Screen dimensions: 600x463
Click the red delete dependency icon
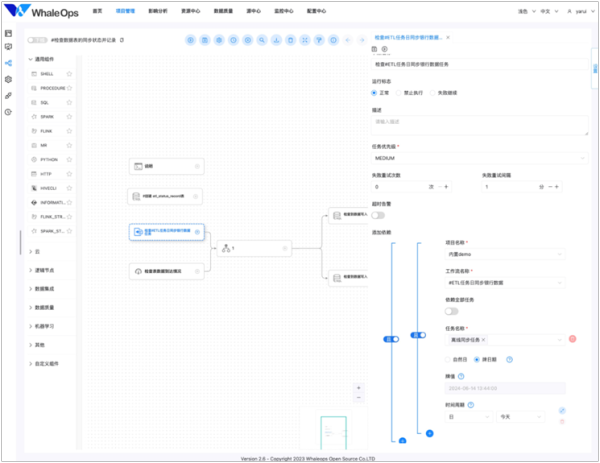tap(573, 339)
